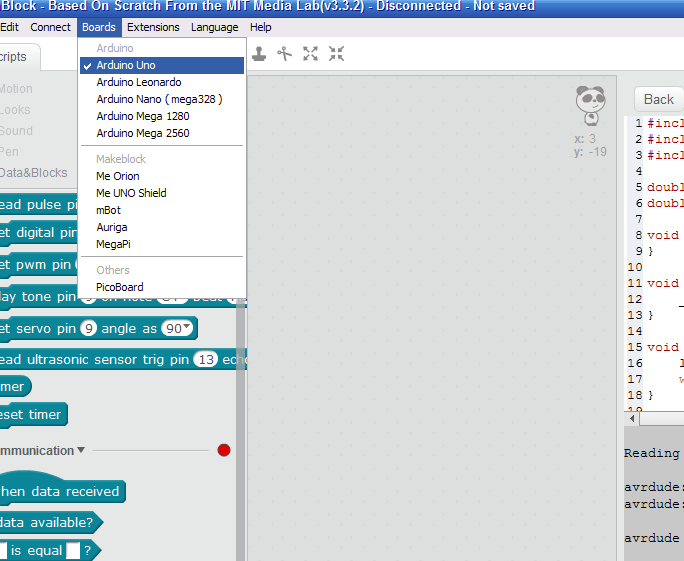
Task: Open the servo angle 90 dropdown
Action: pyautogui.click(x=187, y=326)
